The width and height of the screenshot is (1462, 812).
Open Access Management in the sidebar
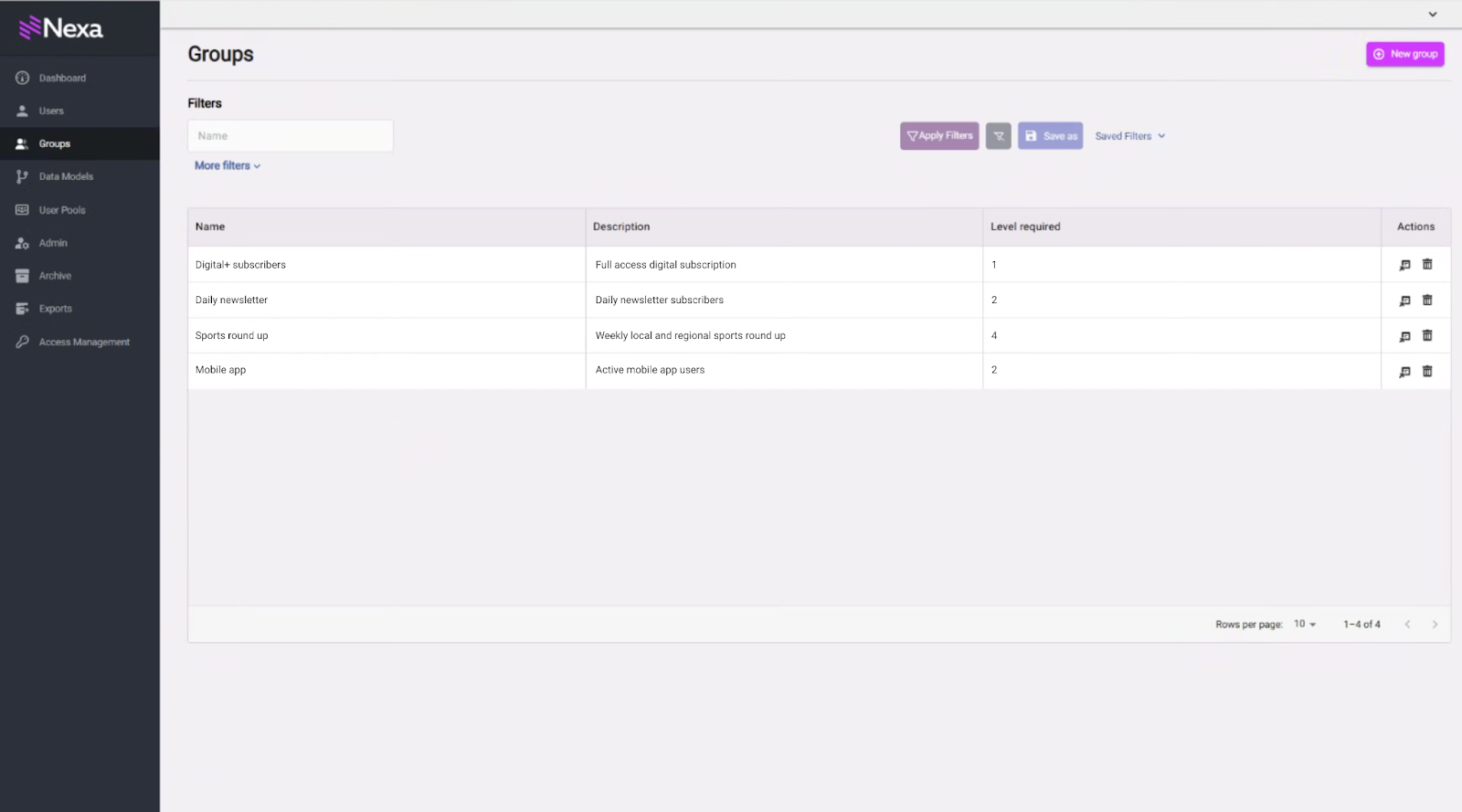84,343
